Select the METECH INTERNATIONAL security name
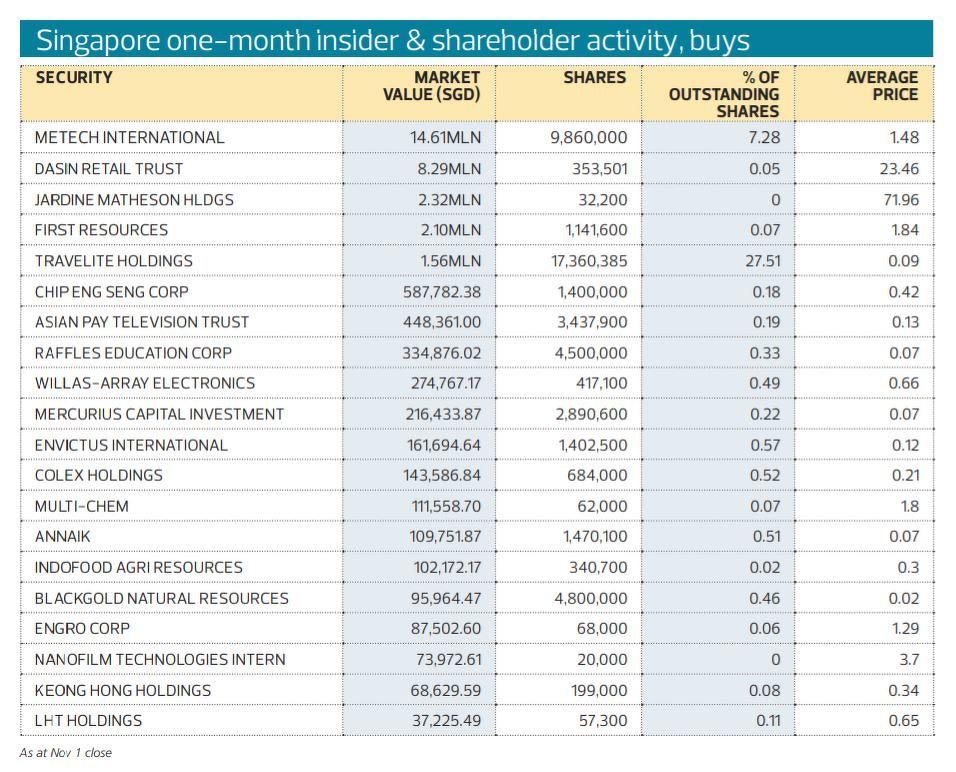The image size is (956, 772). pyautogui.click(x=130, y=138)
